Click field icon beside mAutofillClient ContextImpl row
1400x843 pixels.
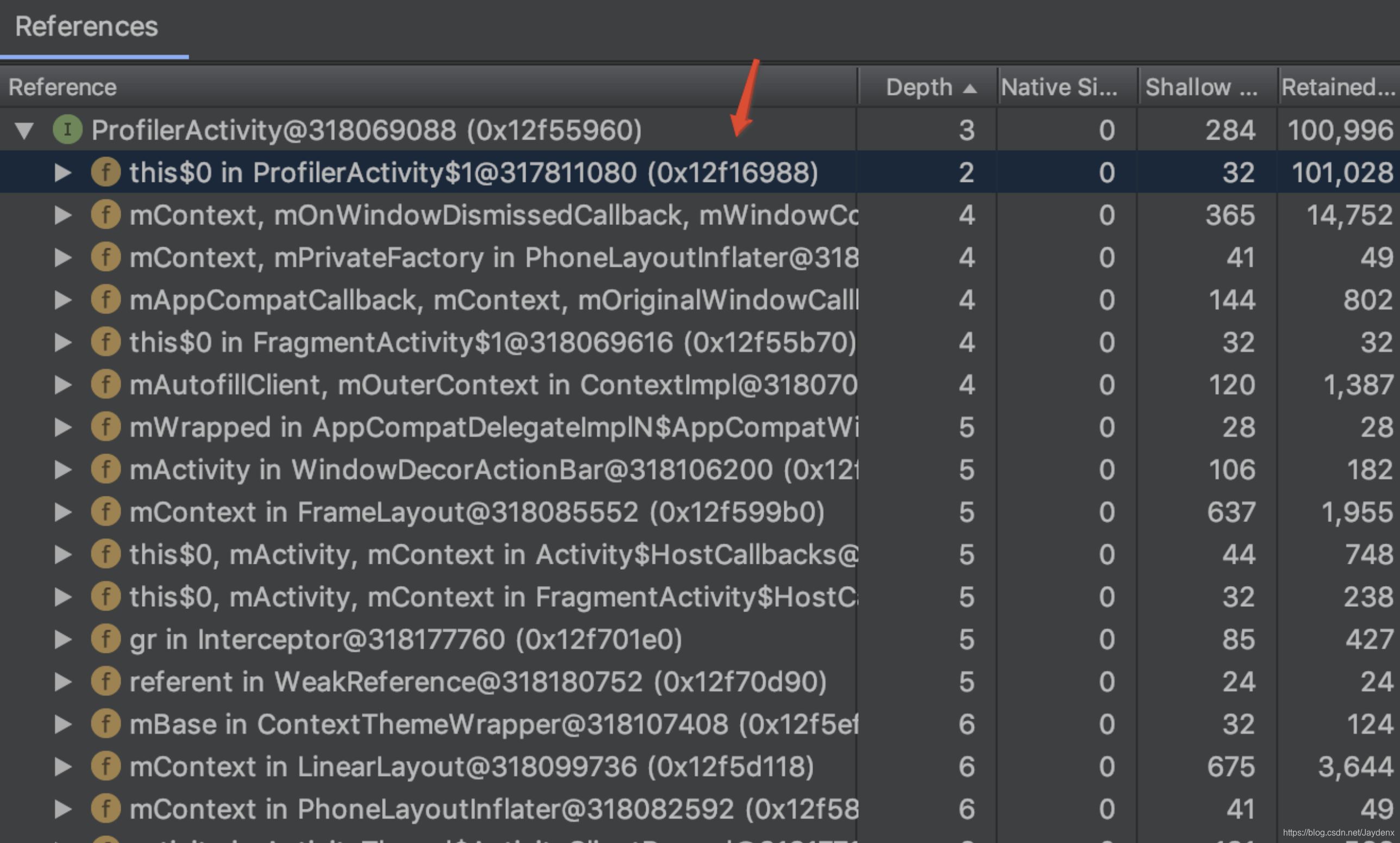(x=105, y=385)
